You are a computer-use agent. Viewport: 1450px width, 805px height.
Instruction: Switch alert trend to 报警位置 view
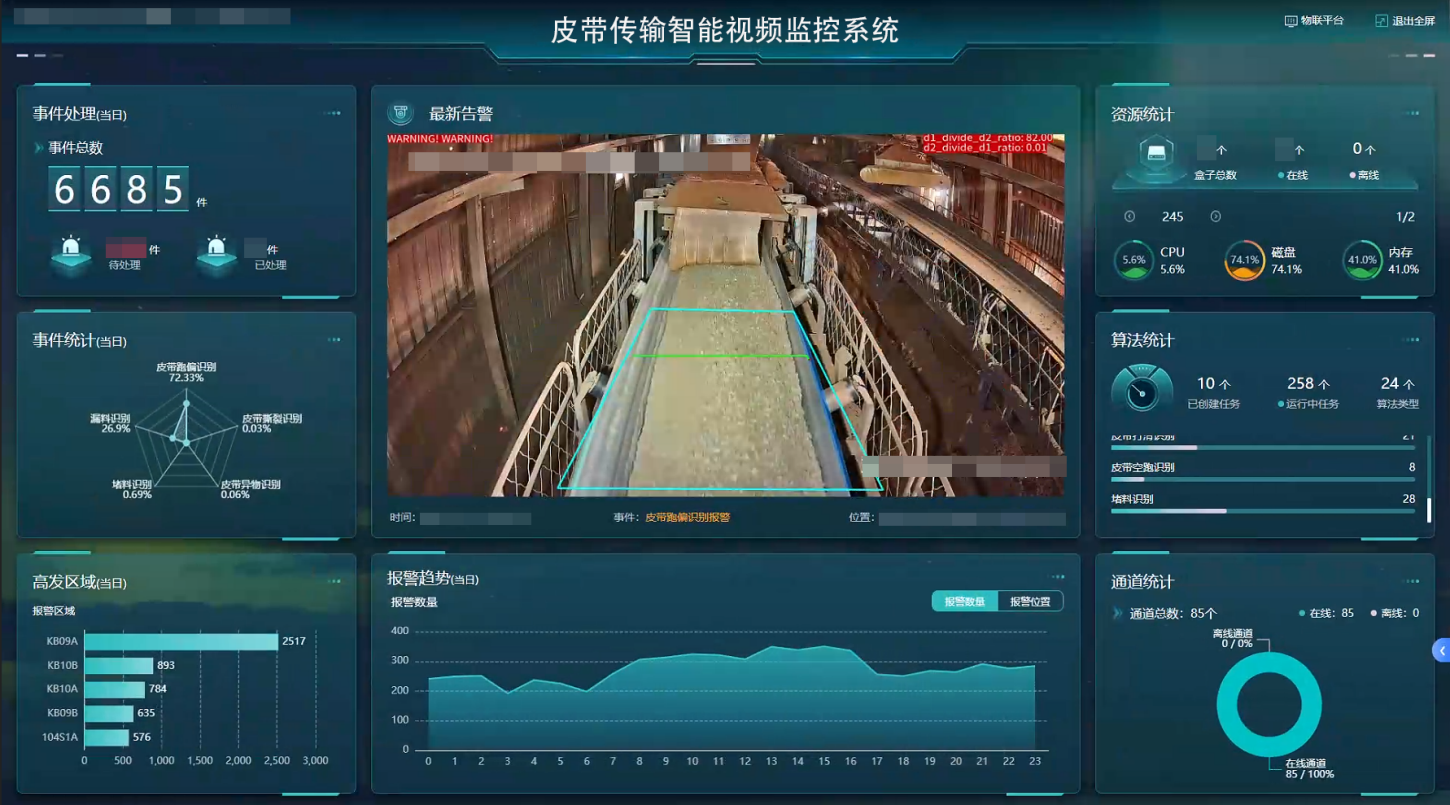[1029, 601]
